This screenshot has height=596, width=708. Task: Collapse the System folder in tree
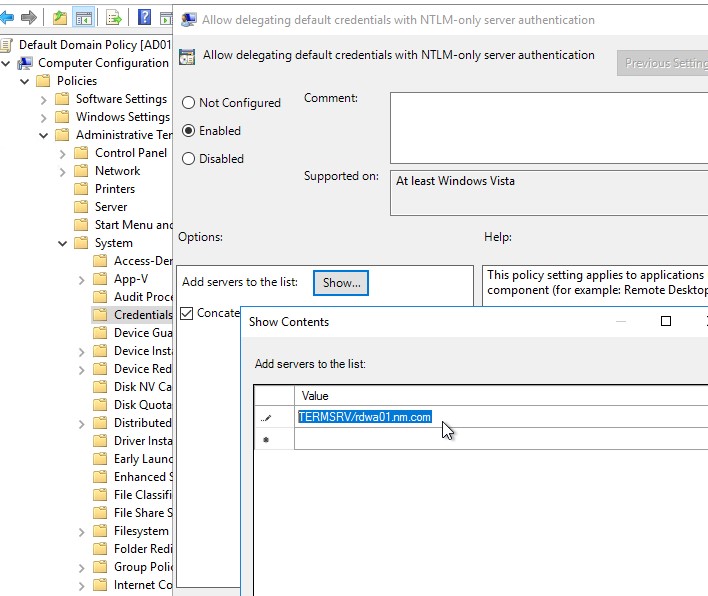tap(63, 243)
